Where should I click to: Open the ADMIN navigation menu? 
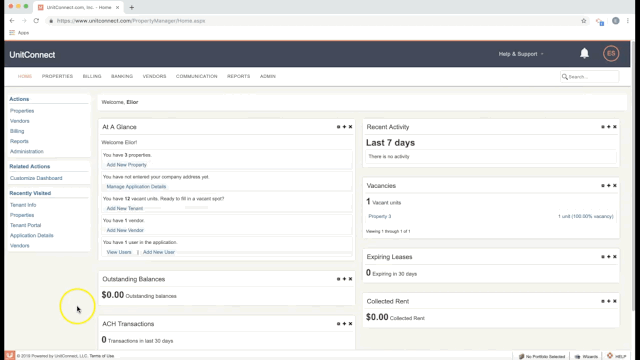268,76
